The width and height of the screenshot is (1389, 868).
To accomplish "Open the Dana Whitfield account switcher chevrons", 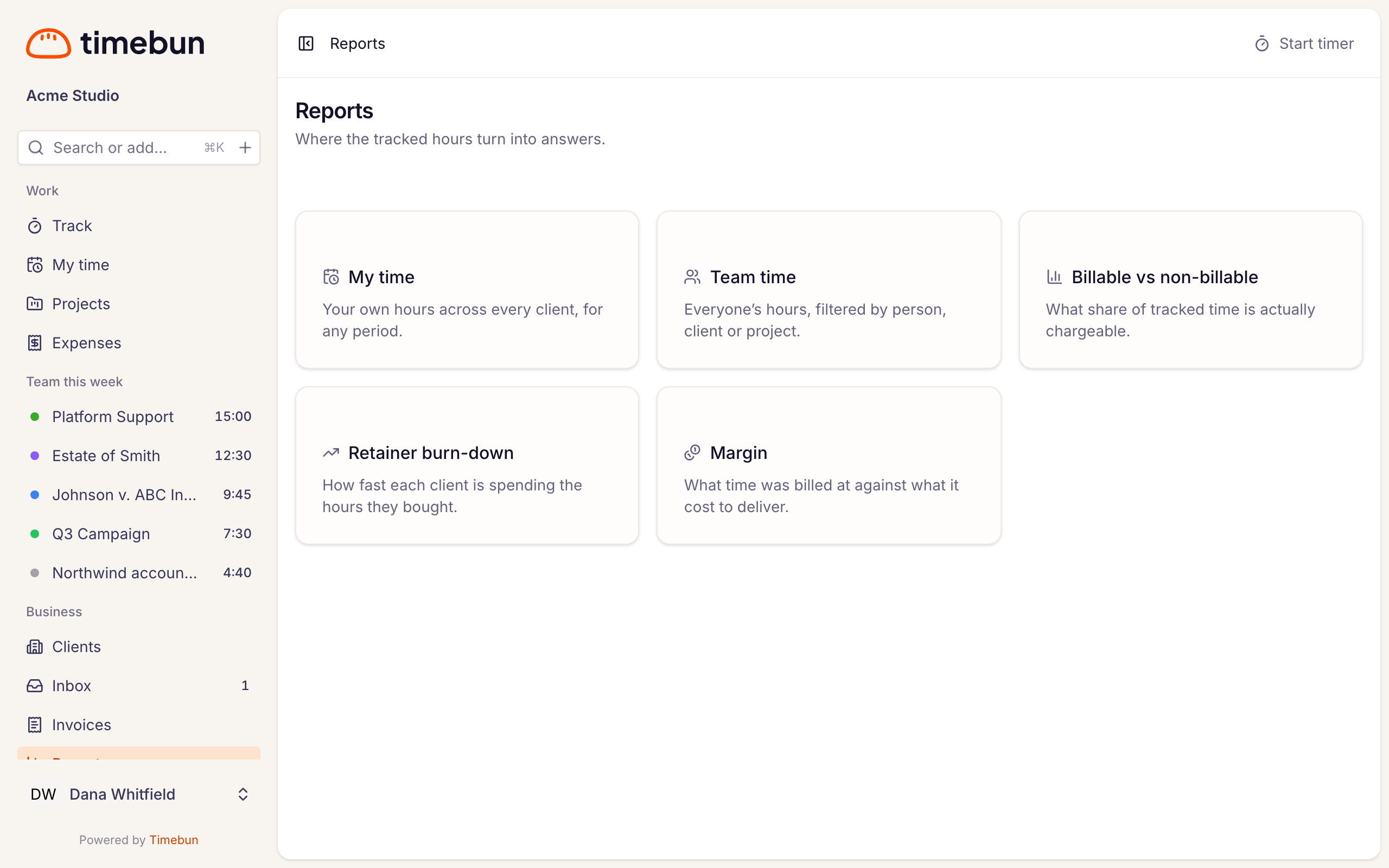I will pyautogui.click(x=243, y=794).
